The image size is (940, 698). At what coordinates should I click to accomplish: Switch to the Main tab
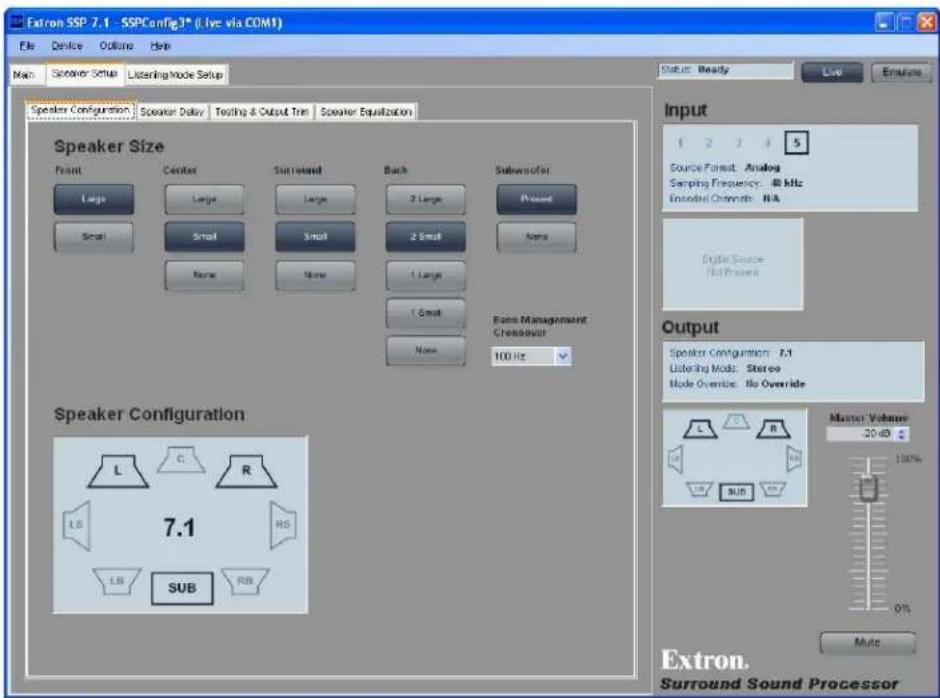25,75
